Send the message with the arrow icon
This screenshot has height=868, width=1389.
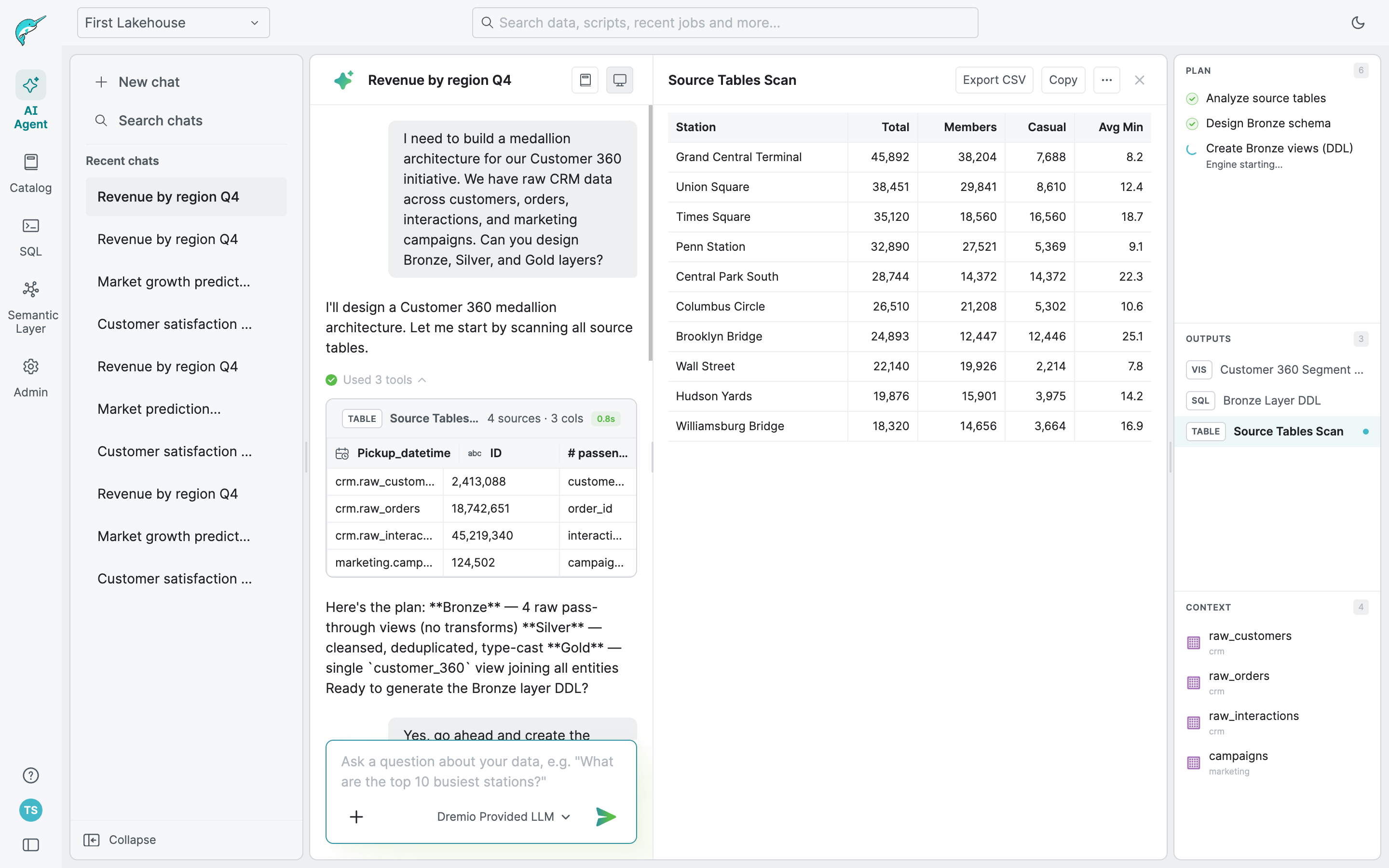tap(606, 816)
